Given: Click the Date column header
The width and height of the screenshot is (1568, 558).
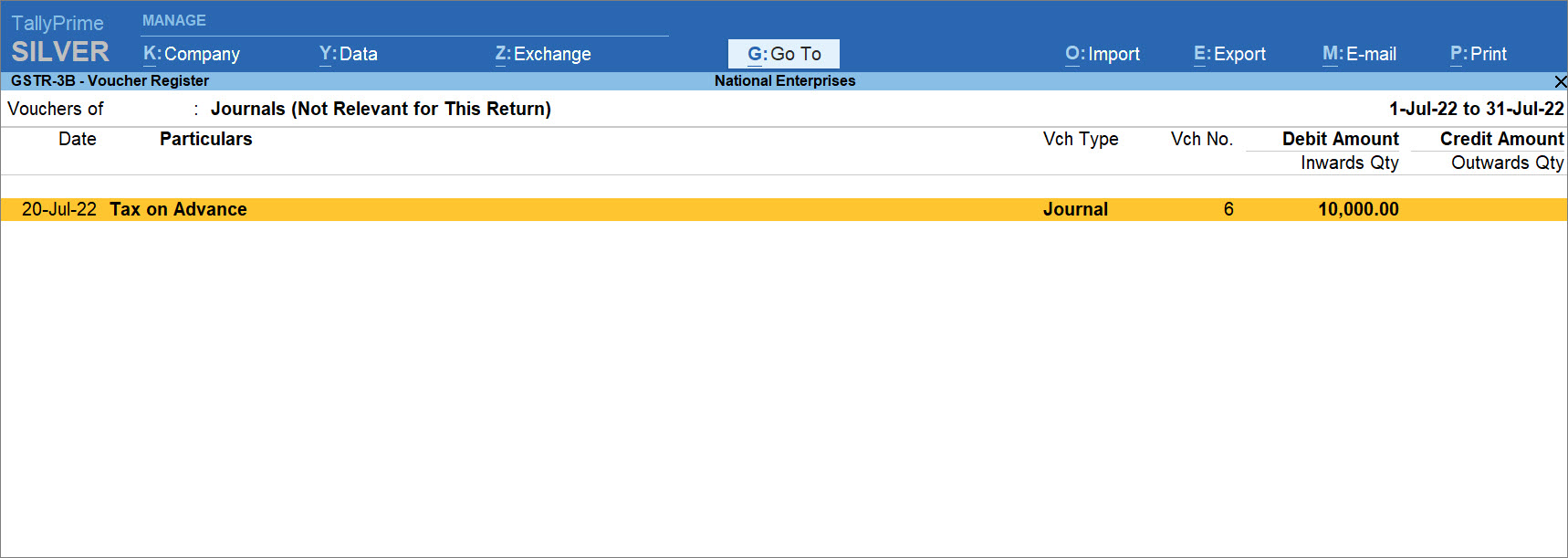Looking at the screenshot, I should click(78, 139).
